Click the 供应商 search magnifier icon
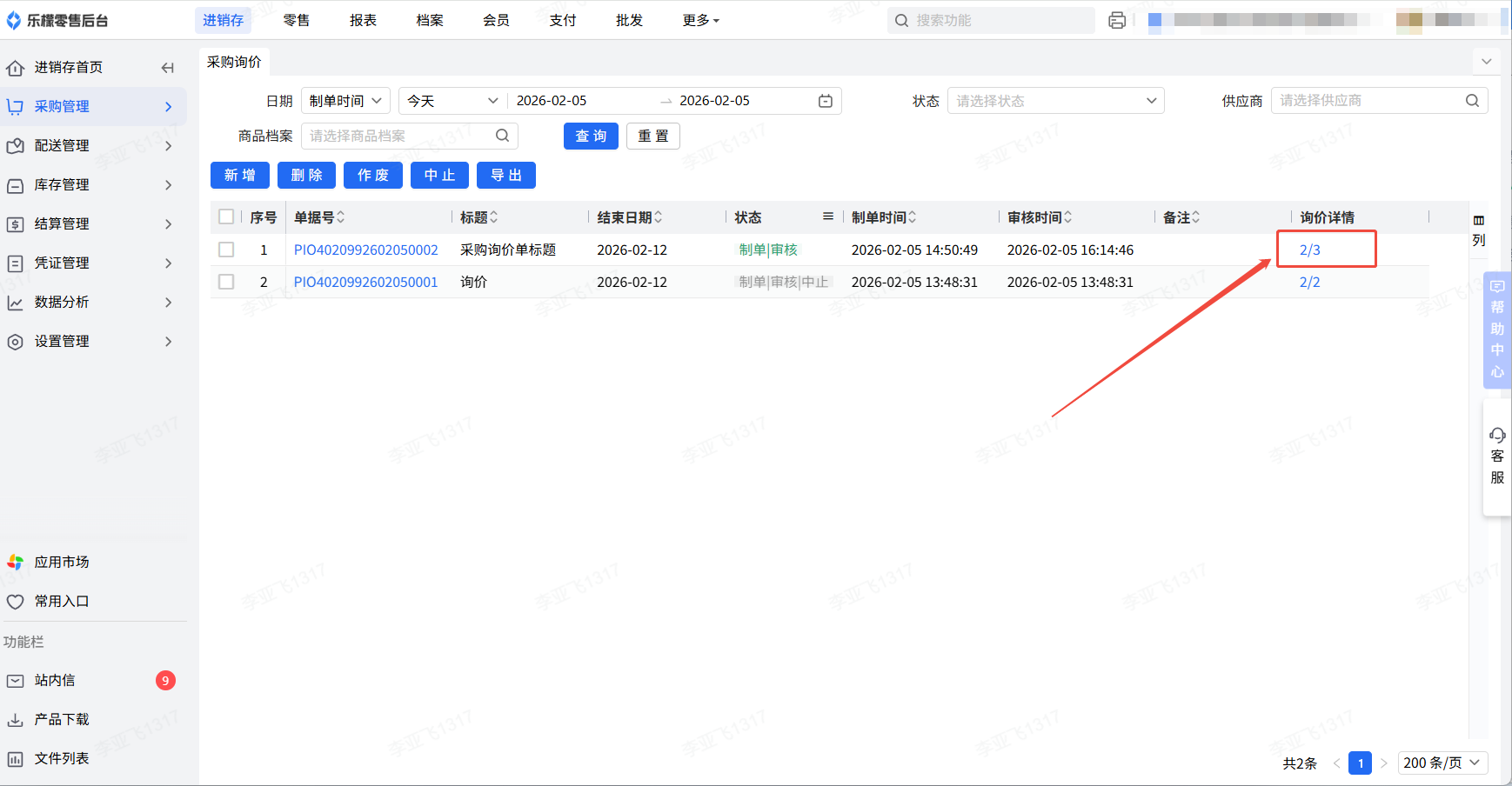Viewport: 1512px width, 786px height. pyautogui.click(x=1472, y=101)
